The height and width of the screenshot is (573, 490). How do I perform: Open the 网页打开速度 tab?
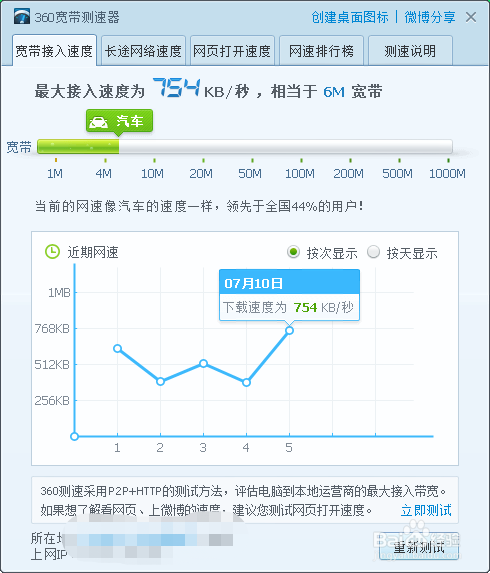click(x=232, y=50)
